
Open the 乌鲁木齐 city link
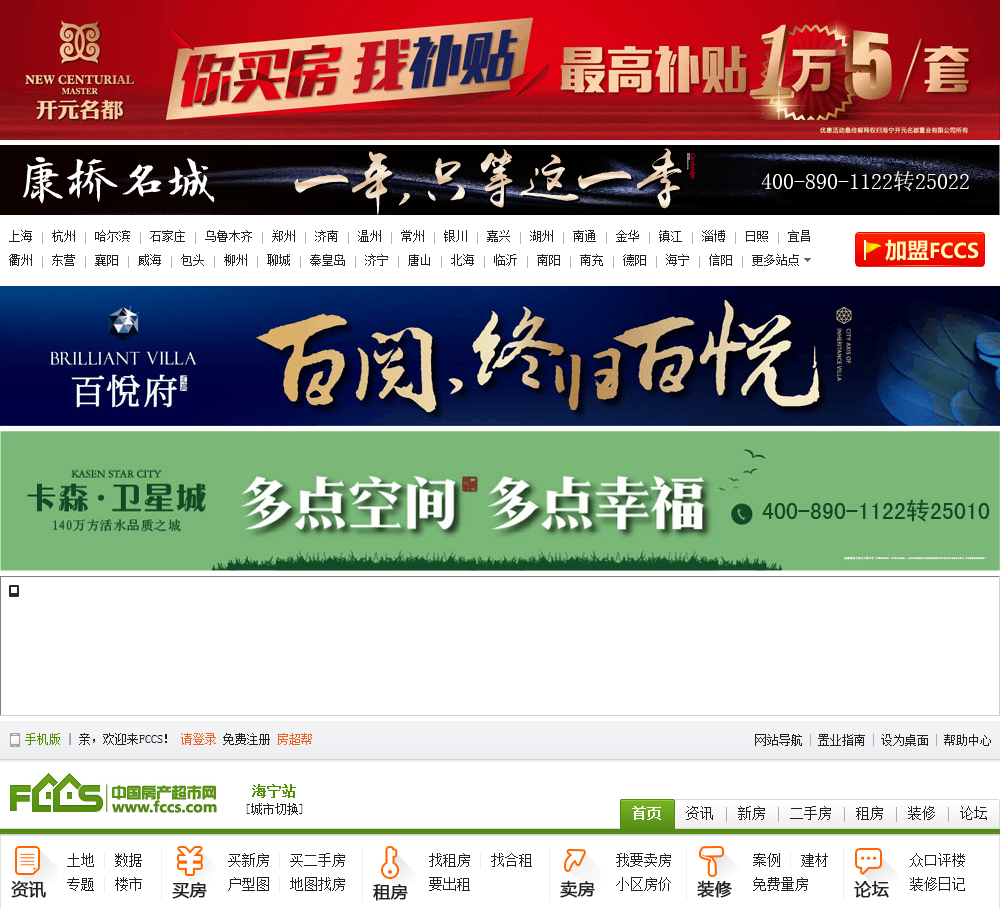pyautogui.click(x=228, y=237)
